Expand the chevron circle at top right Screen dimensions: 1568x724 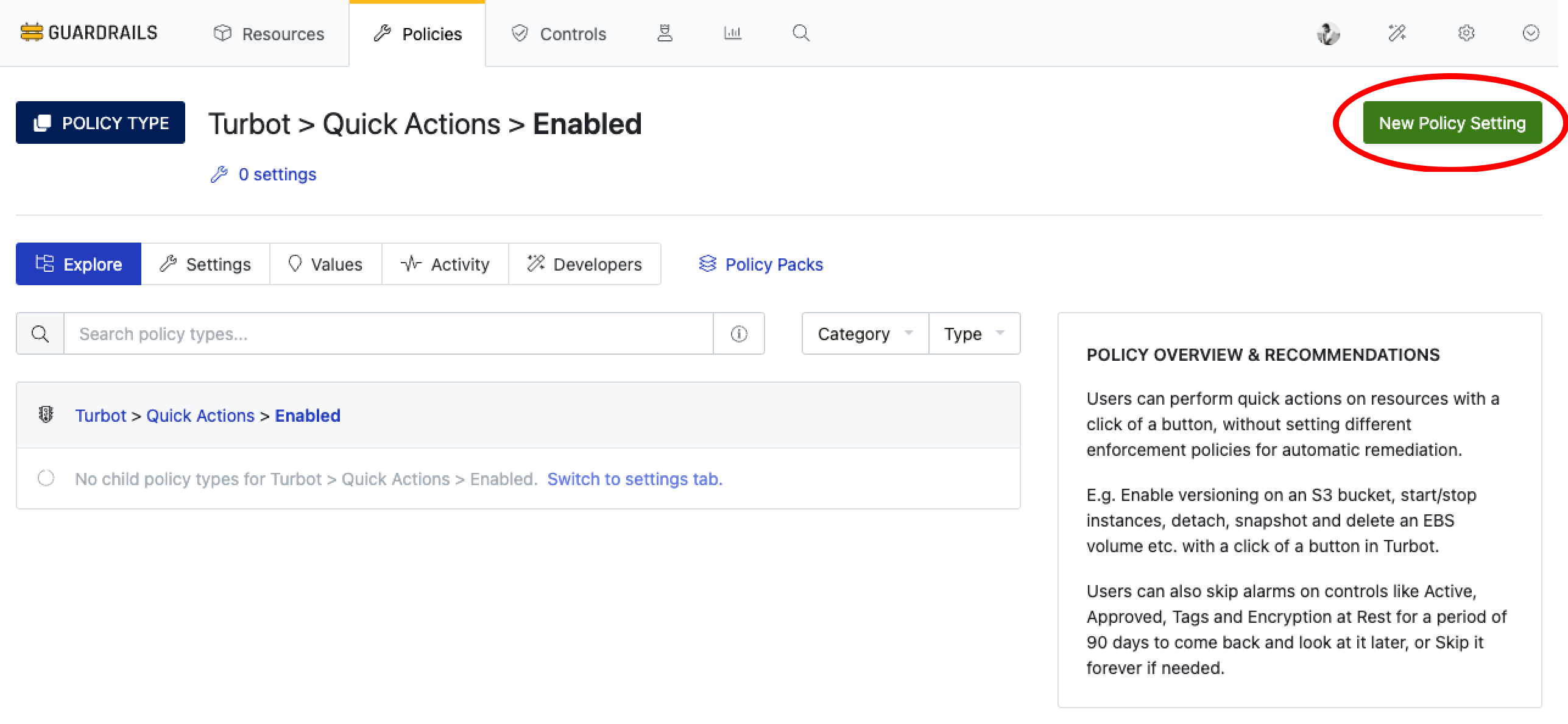click(1531, 34)
